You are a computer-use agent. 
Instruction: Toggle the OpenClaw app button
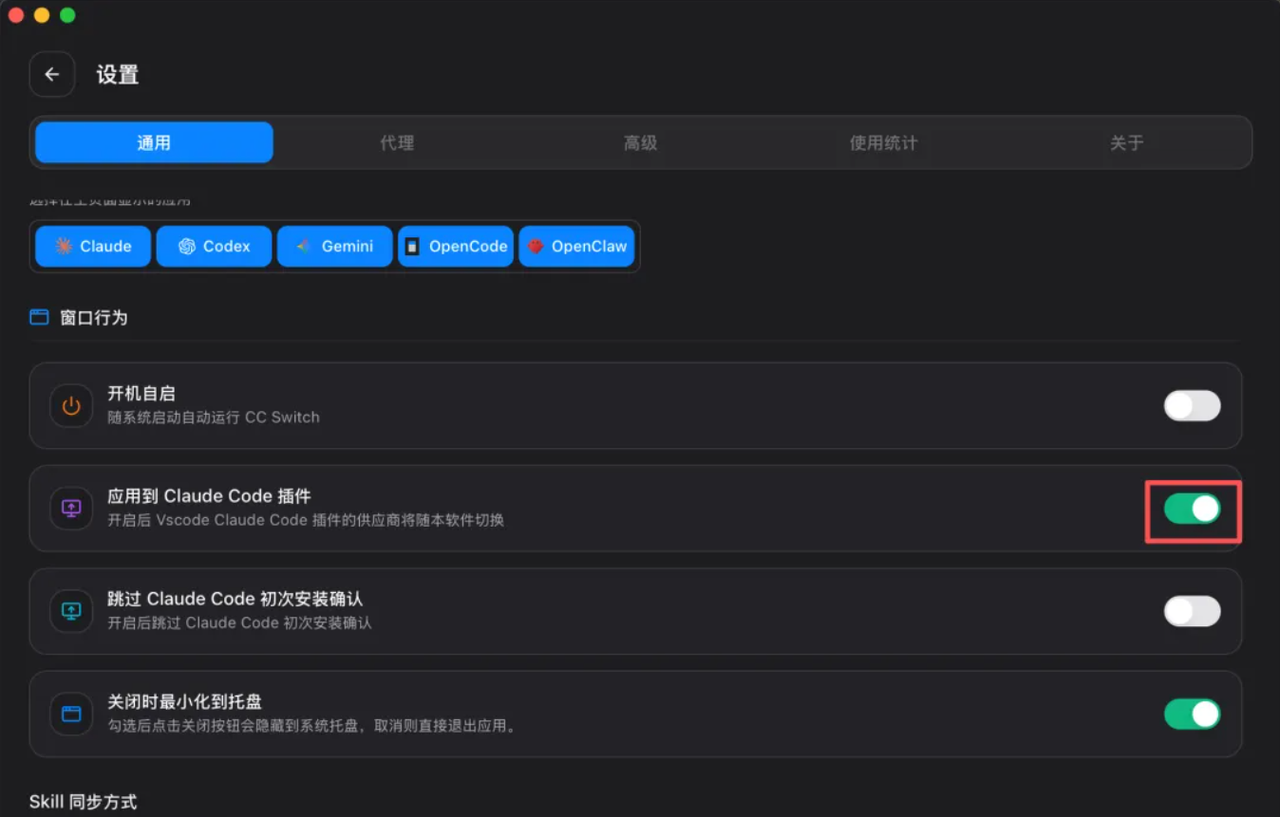click(577, 246)
